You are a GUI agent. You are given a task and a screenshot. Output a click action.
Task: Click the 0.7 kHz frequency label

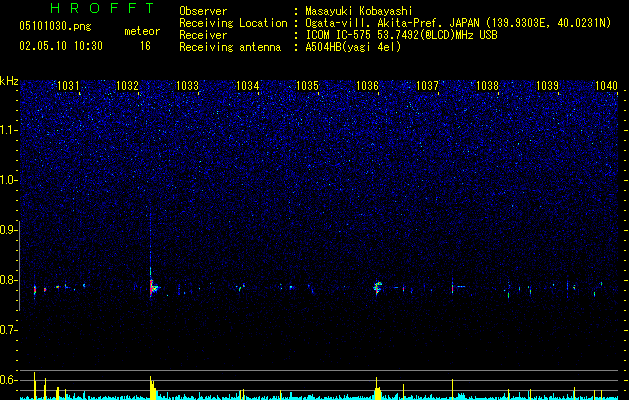click(8, 330)
